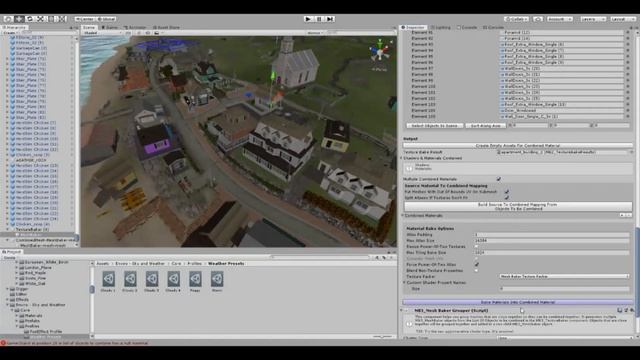
Task: Expand the Enviro - Sky and Weather folder
Action: [x=7, y=305]
